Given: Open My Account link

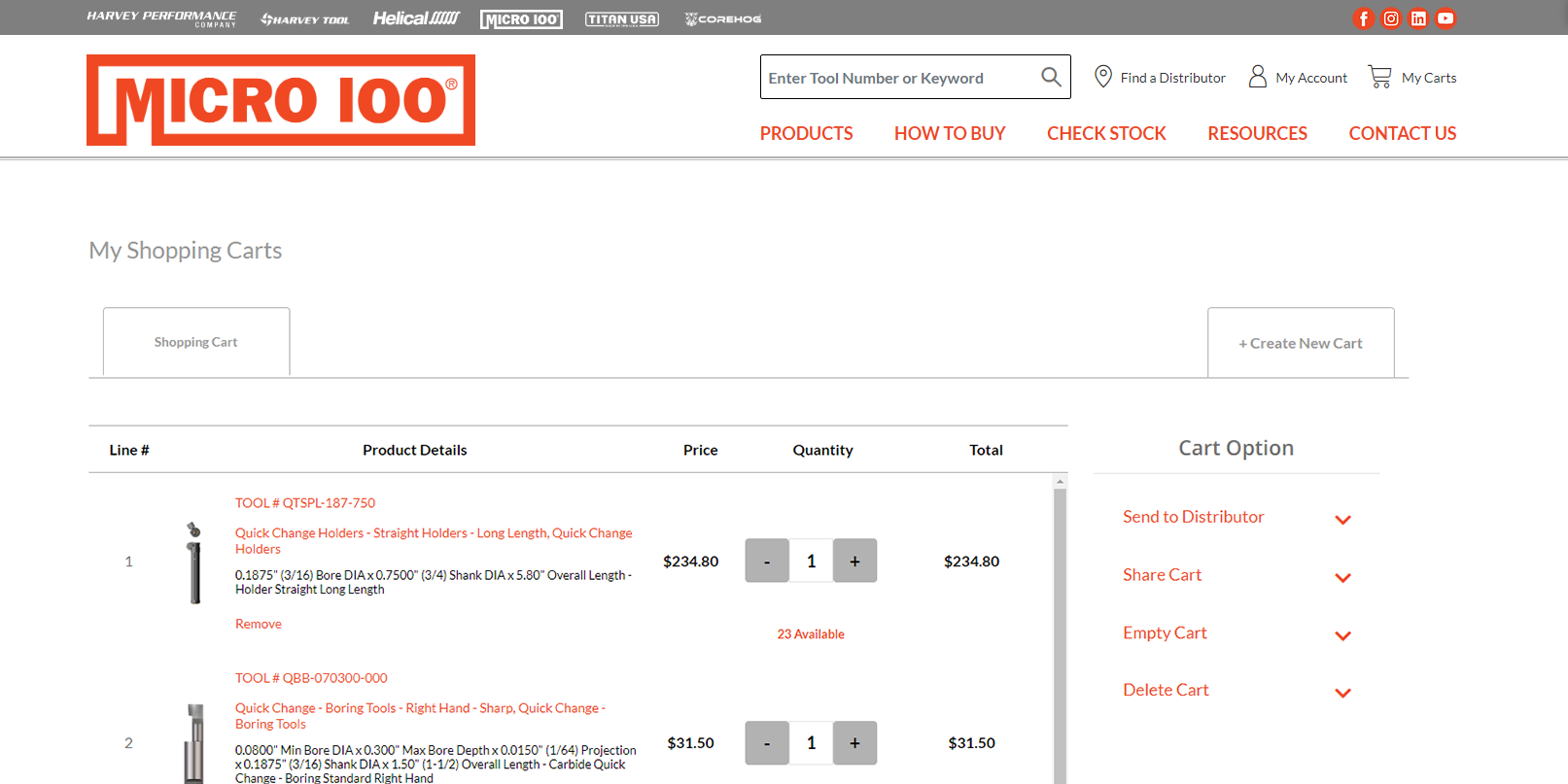Looking at the screenshot, I should pos(1311,78).
